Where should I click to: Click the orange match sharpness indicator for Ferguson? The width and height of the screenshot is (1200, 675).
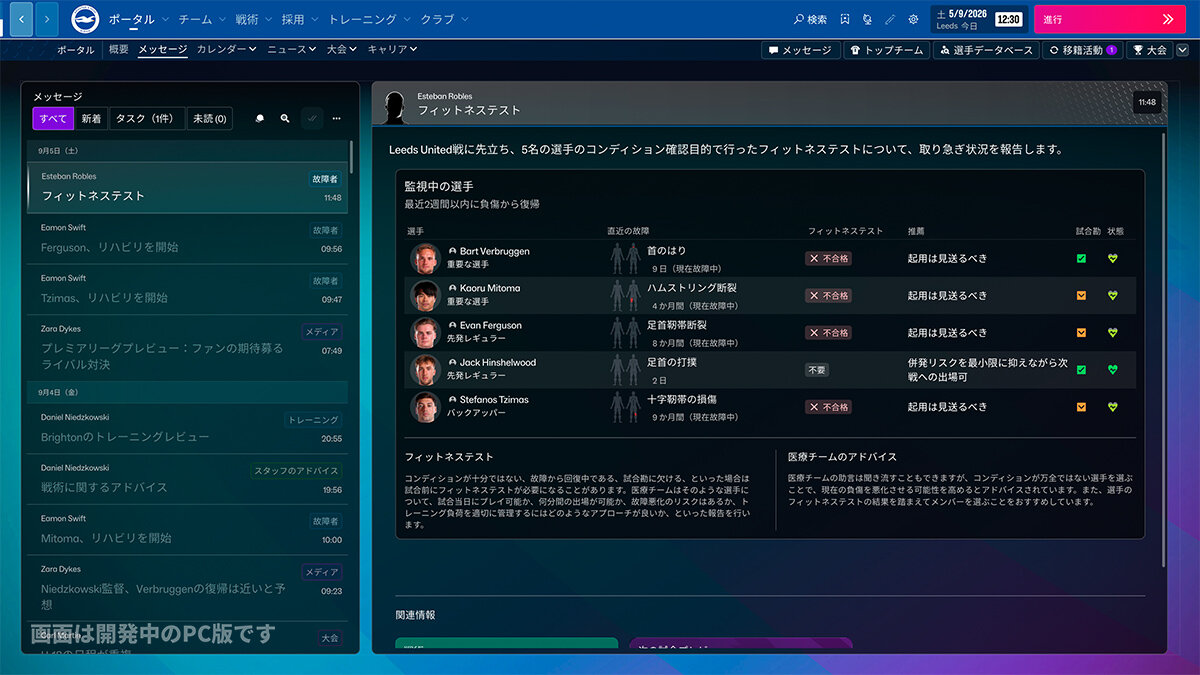point(1081,333)
